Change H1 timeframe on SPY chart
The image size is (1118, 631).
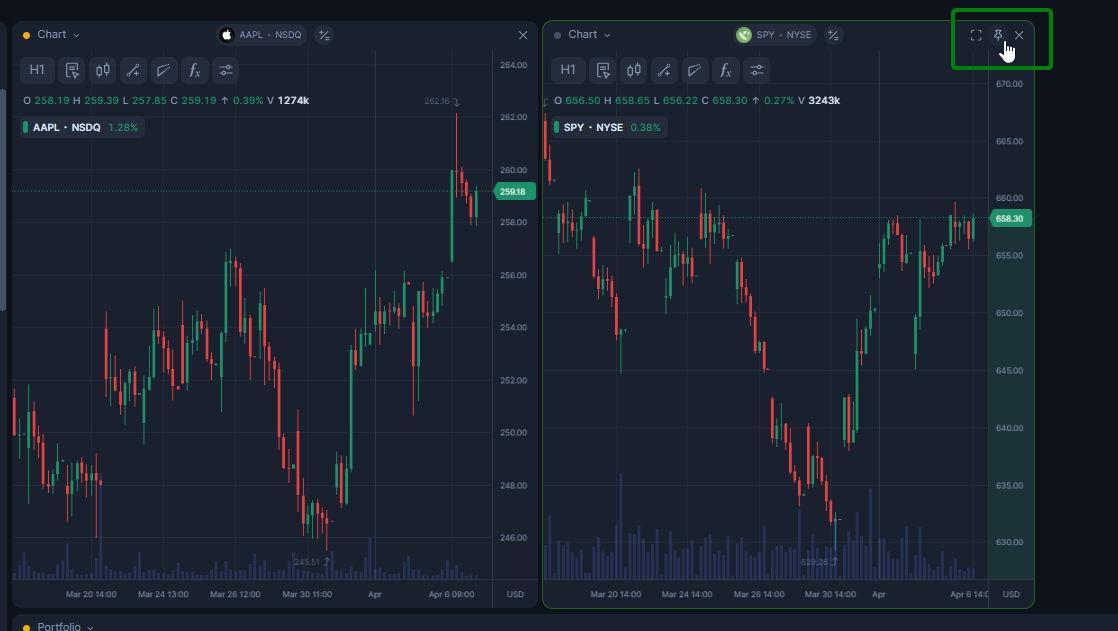(568, 70)
